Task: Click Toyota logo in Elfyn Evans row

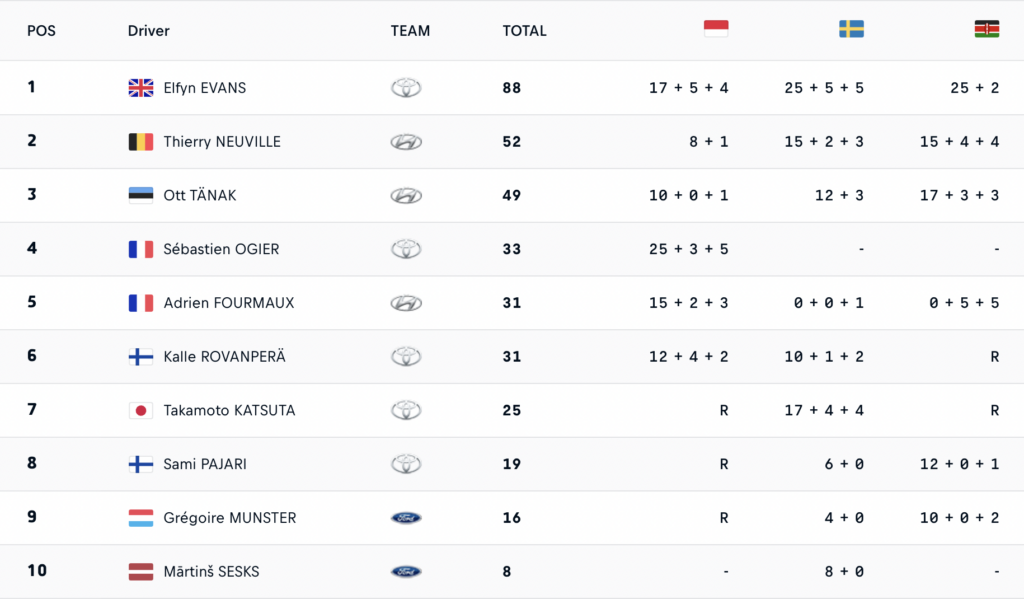Action: pos(406,88)
